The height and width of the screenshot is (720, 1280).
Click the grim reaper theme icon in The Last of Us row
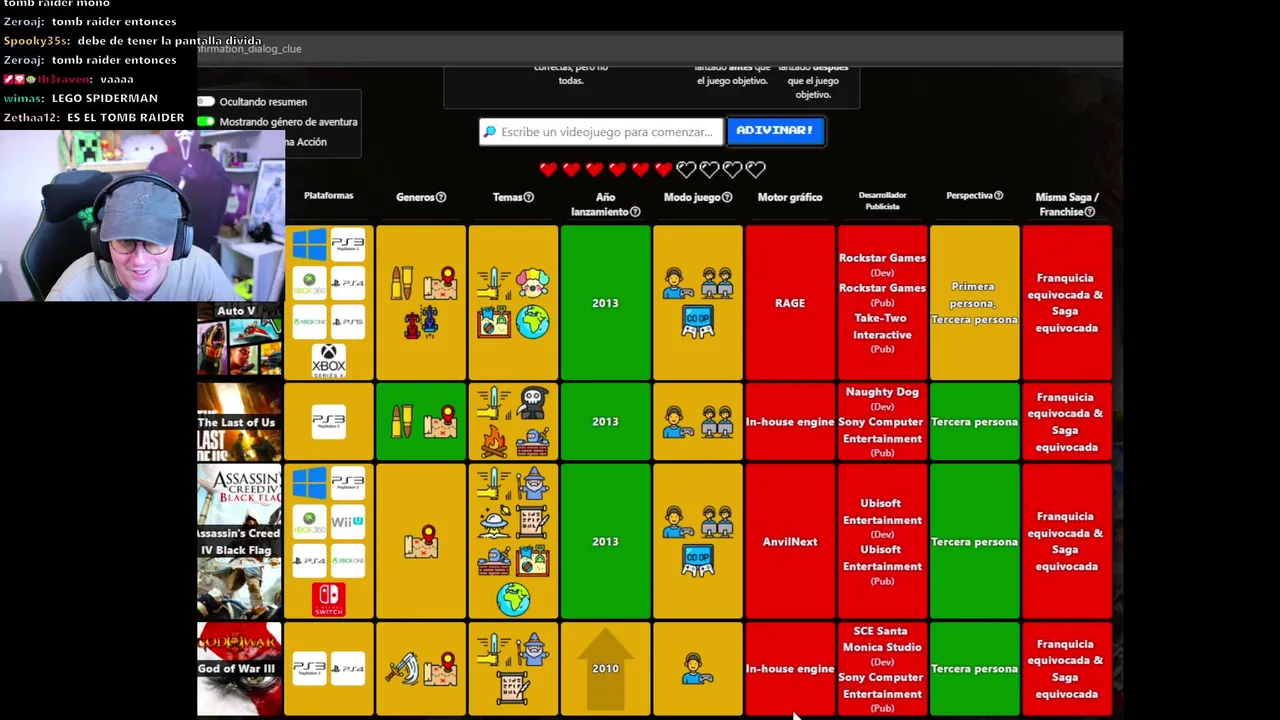click(533, 402)
